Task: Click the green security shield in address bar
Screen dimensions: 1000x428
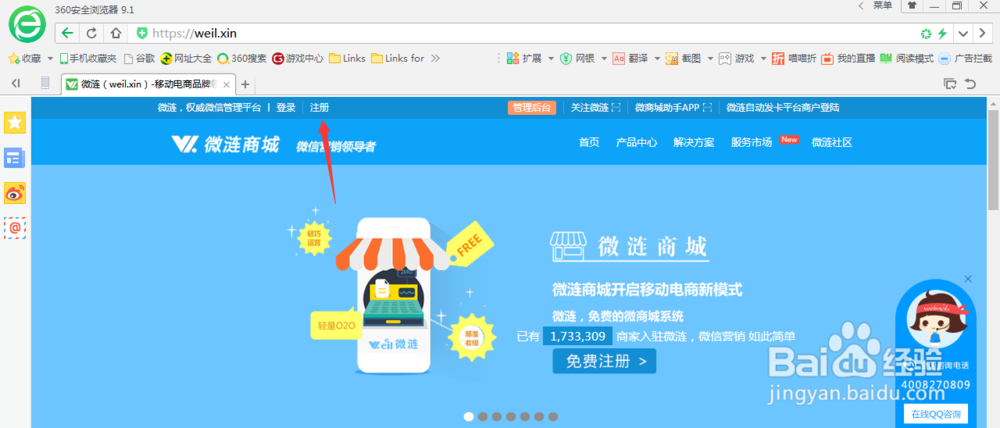Action: coord(142,33)
